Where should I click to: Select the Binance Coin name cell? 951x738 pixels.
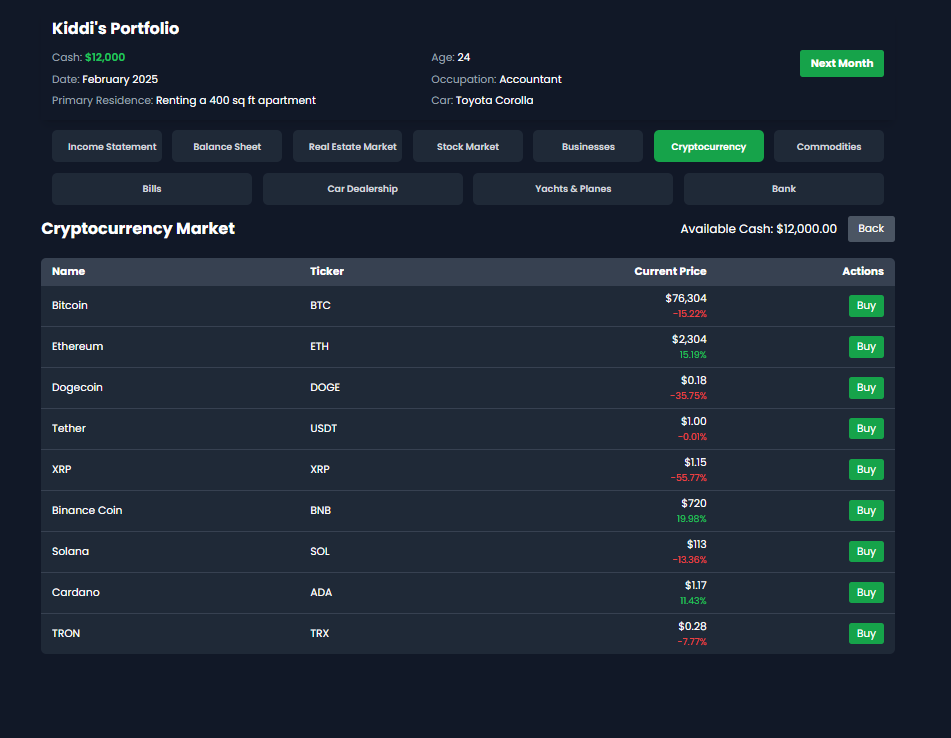[x=87, y=510]
